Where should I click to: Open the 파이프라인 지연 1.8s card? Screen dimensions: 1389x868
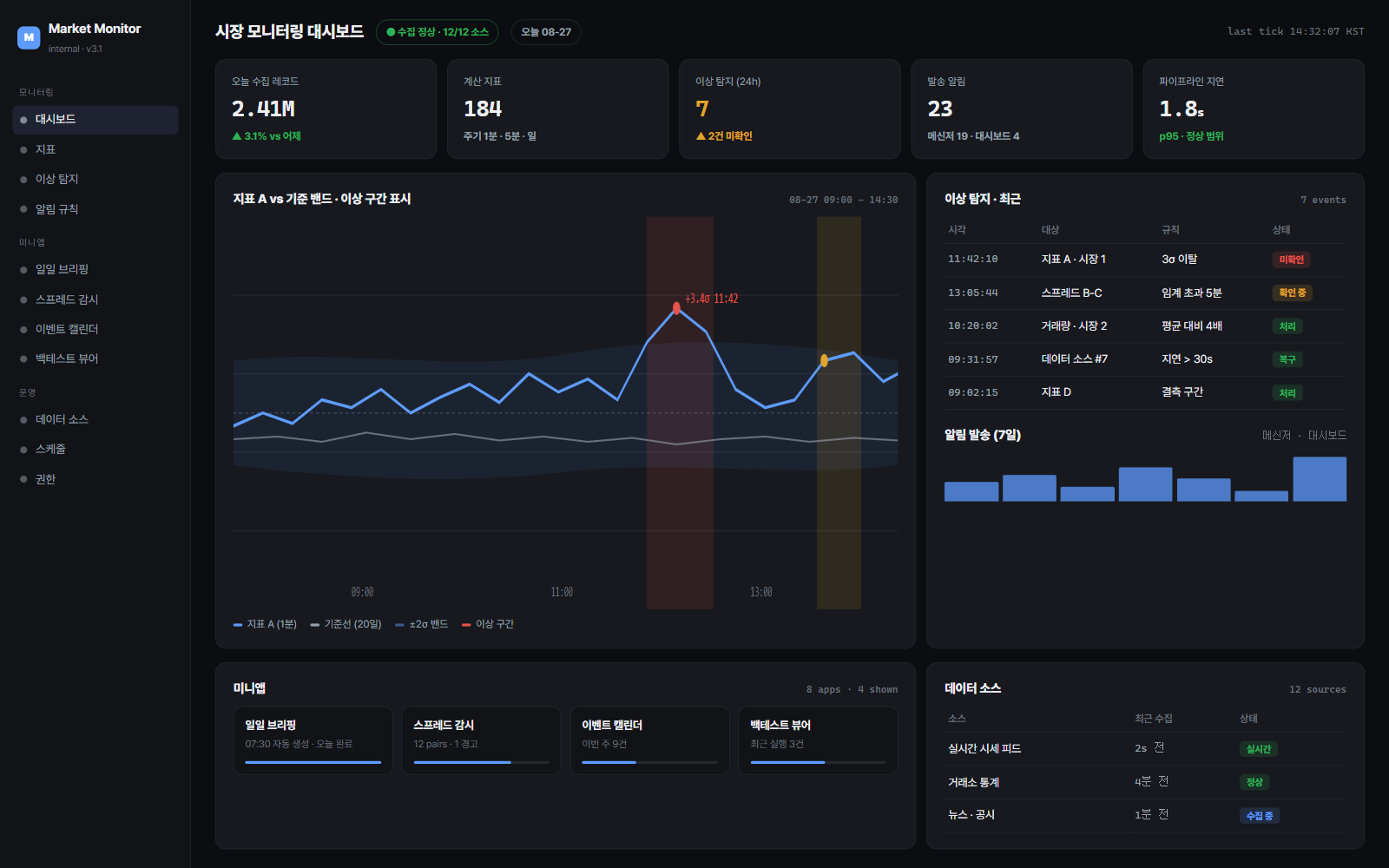(x=1254, y=108)
